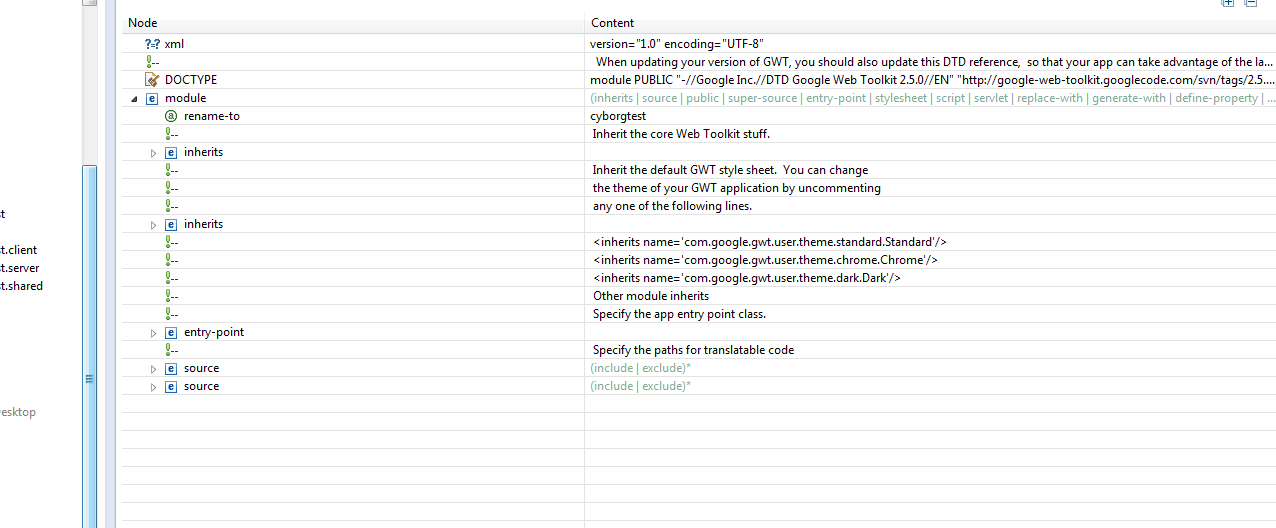Click icon of the last source element
1276x528 pixels.
pyautogui.click(x=171, y=386)
